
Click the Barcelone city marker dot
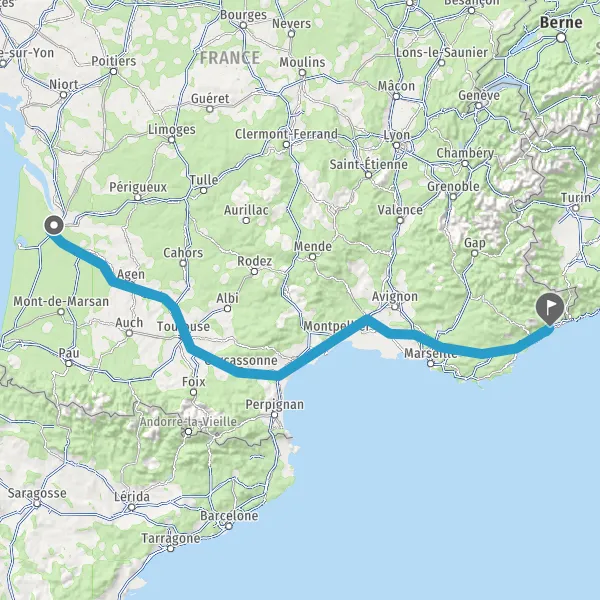(229, 526)
